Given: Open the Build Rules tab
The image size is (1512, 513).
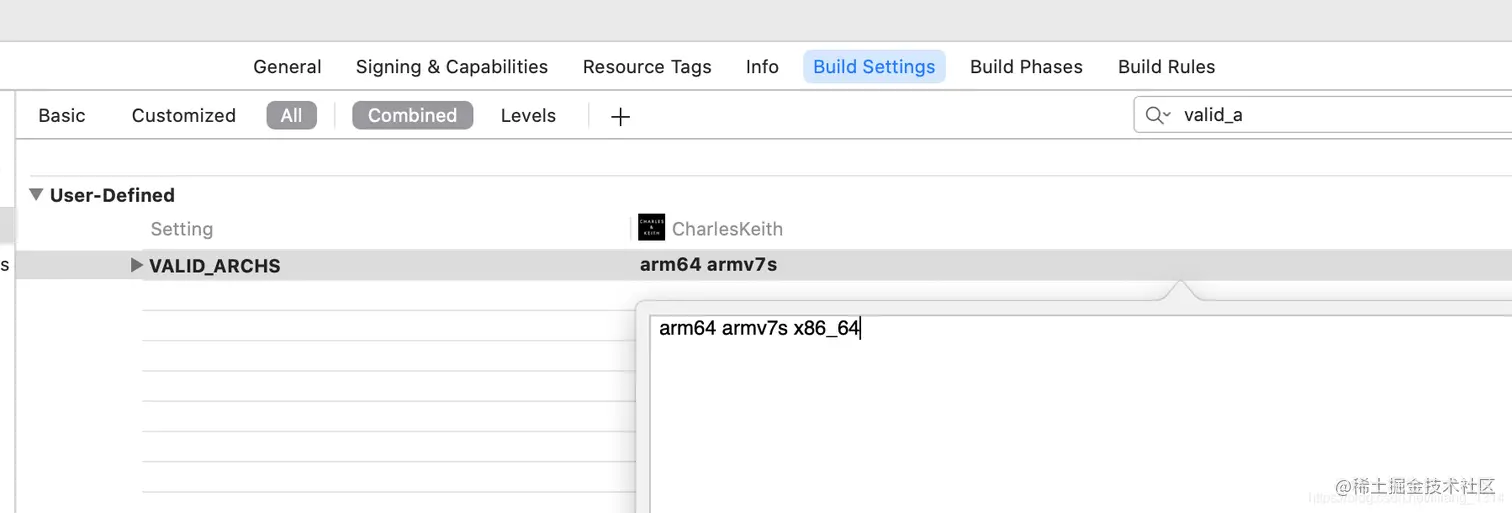Looking at the screenshot, I should [x=1166, y=67].
